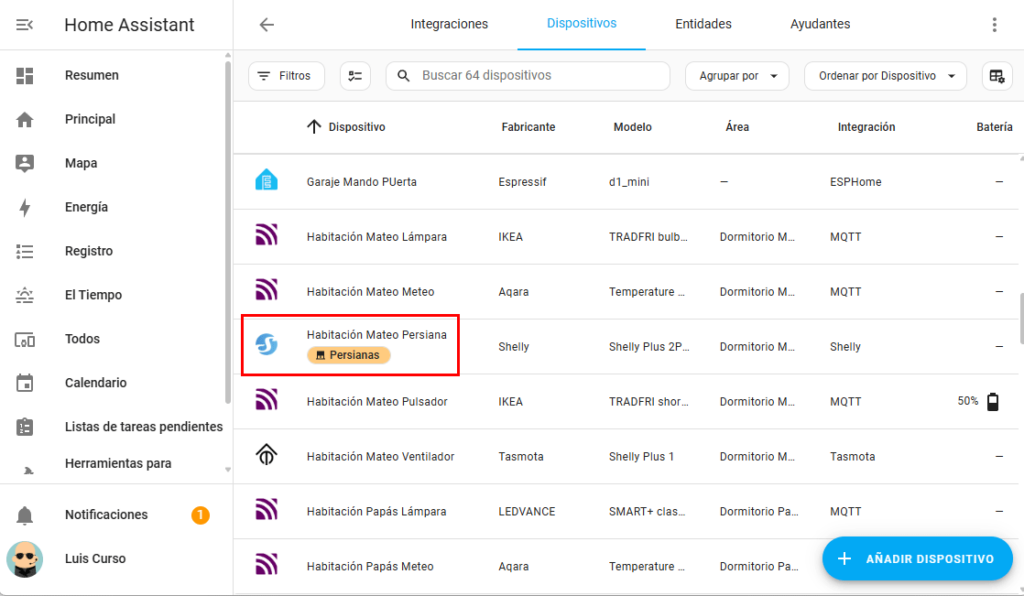This screenshot has width=1024, height=596.
Task: Open Energía from the sidebar
Action: click(x=86, y=207)
